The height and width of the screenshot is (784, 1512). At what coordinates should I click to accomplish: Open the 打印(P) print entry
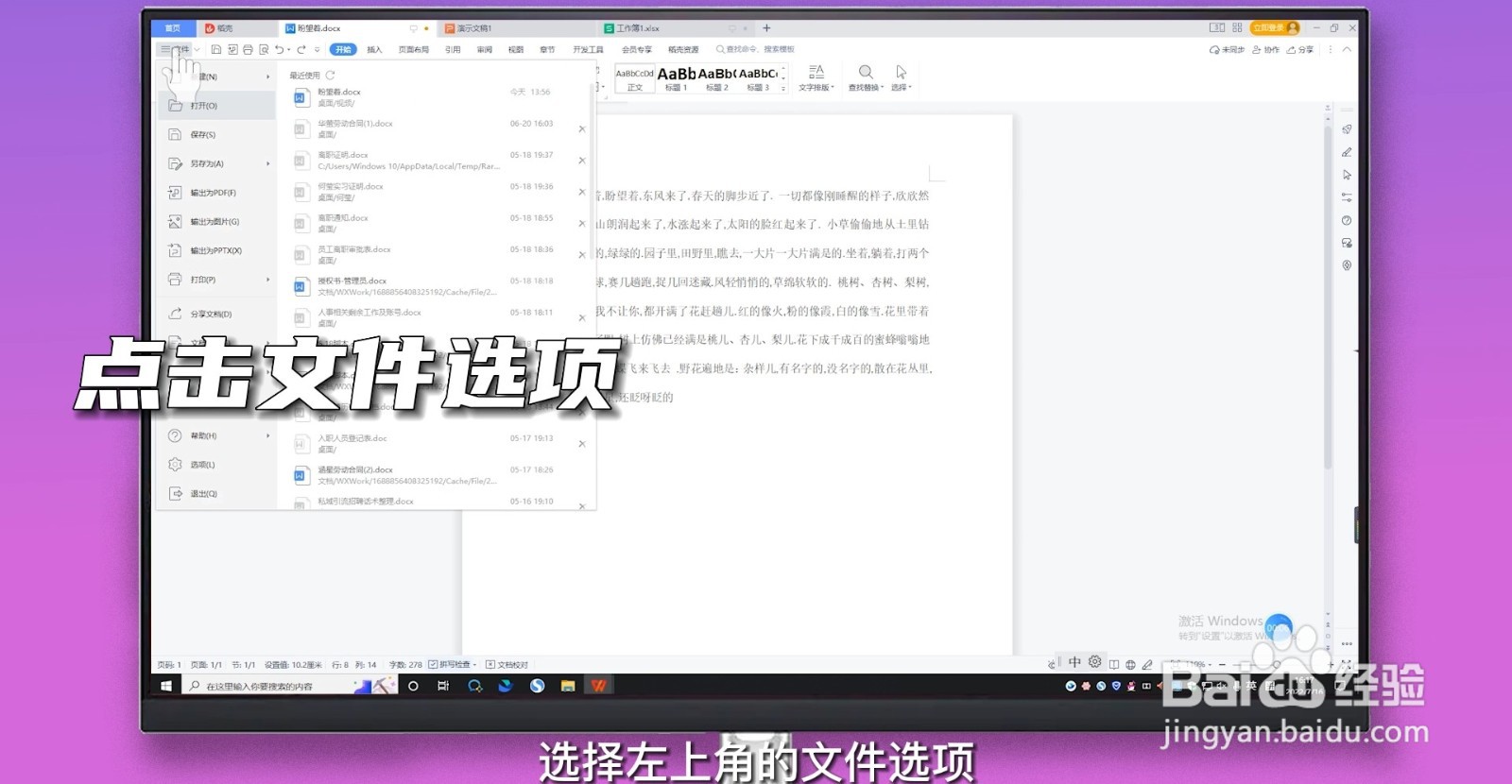216,280
